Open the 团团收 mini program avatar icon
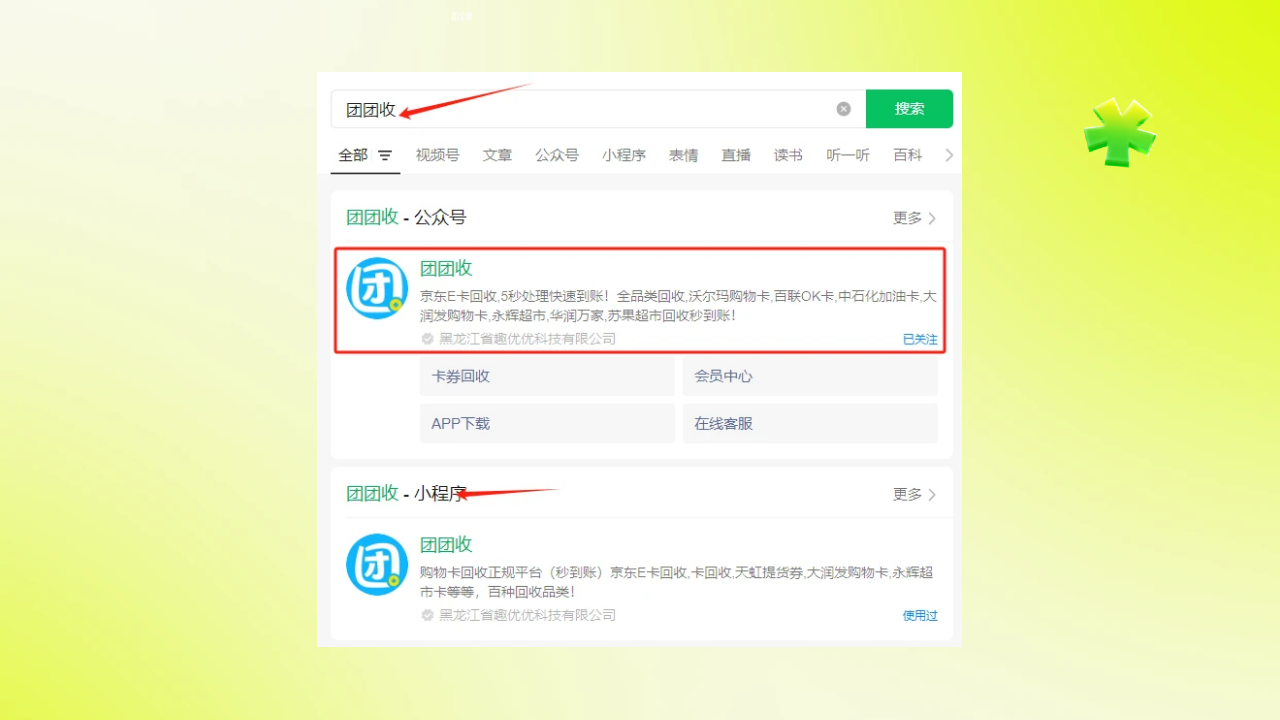 377,565
